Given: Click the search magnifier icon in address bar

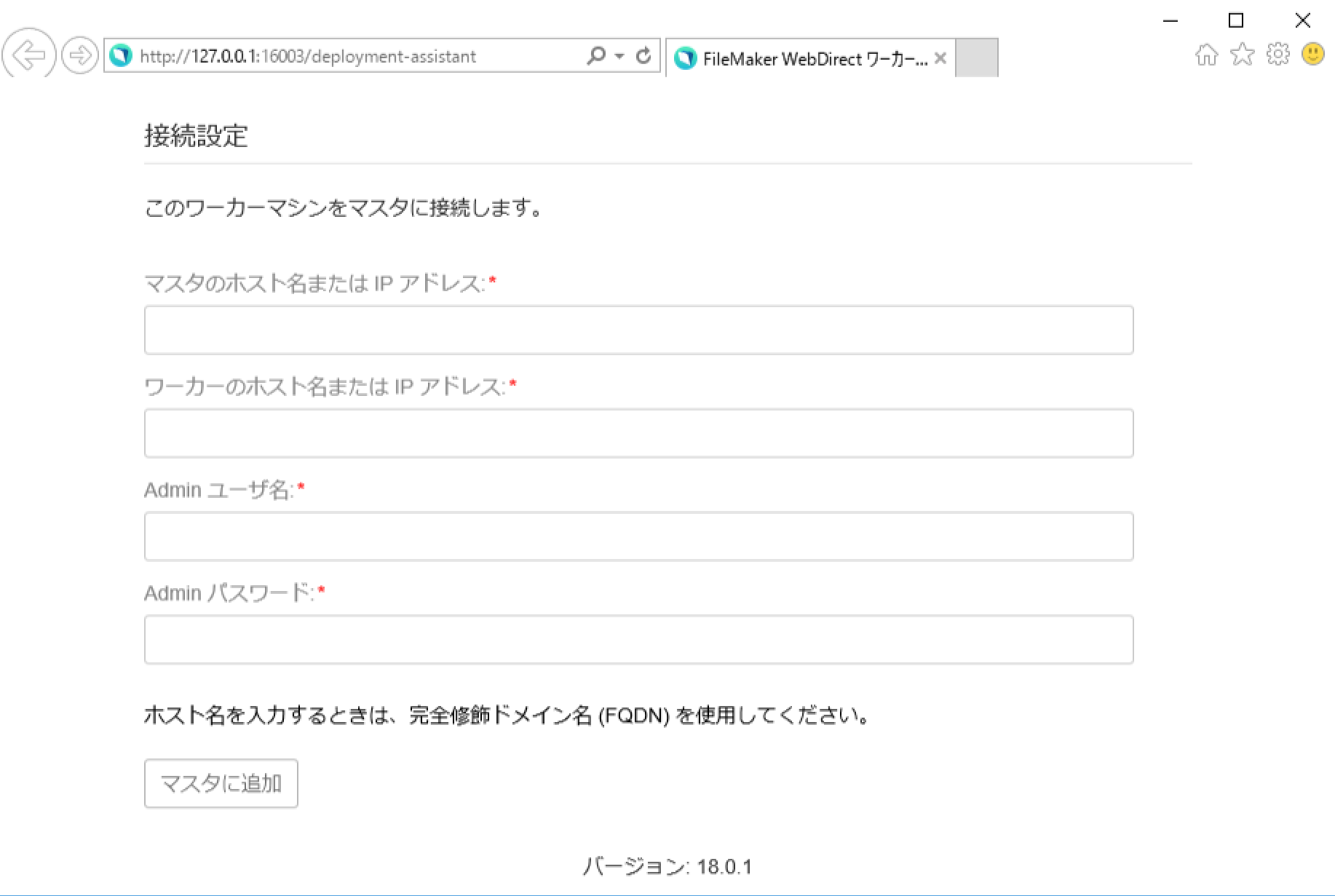Looking at the screenshot, I should click(x=595, y=55).
